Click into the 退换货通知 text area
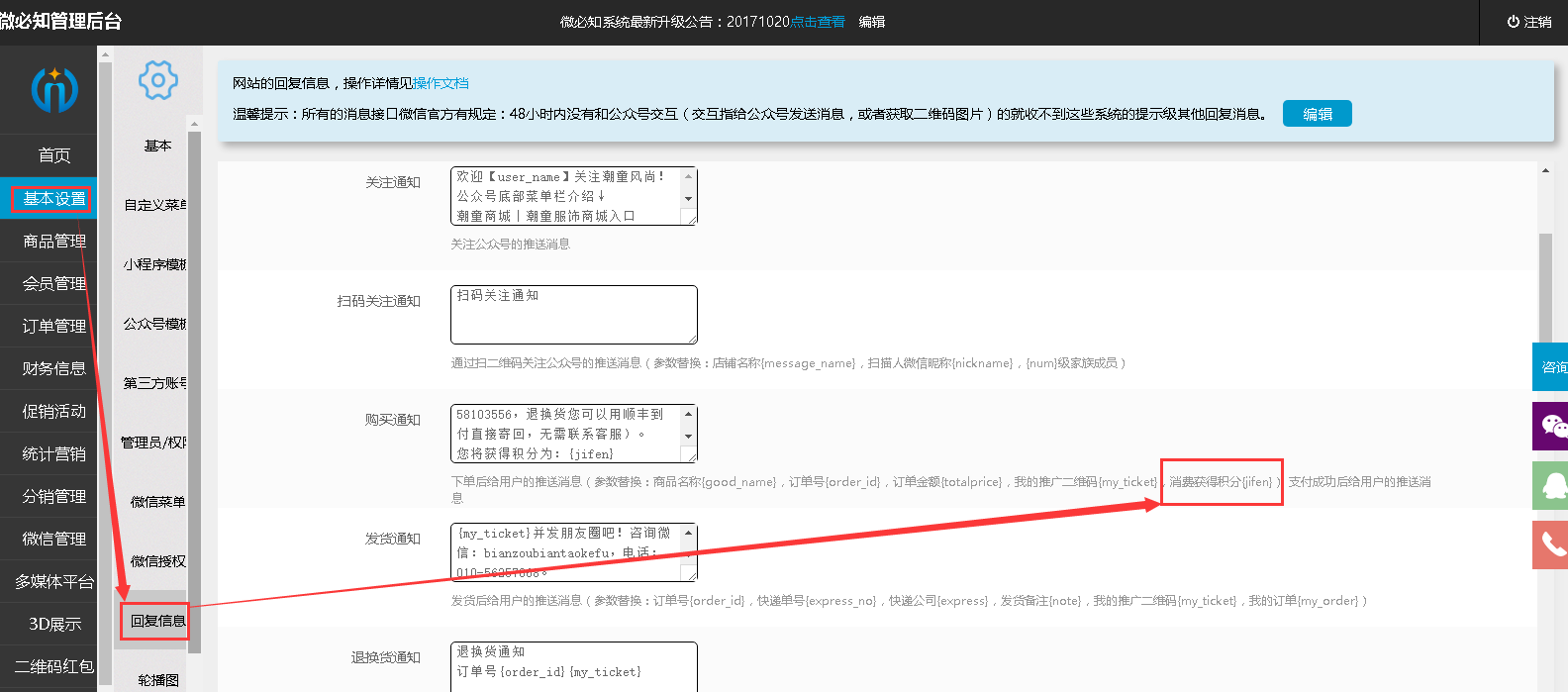 pos(574,667)
